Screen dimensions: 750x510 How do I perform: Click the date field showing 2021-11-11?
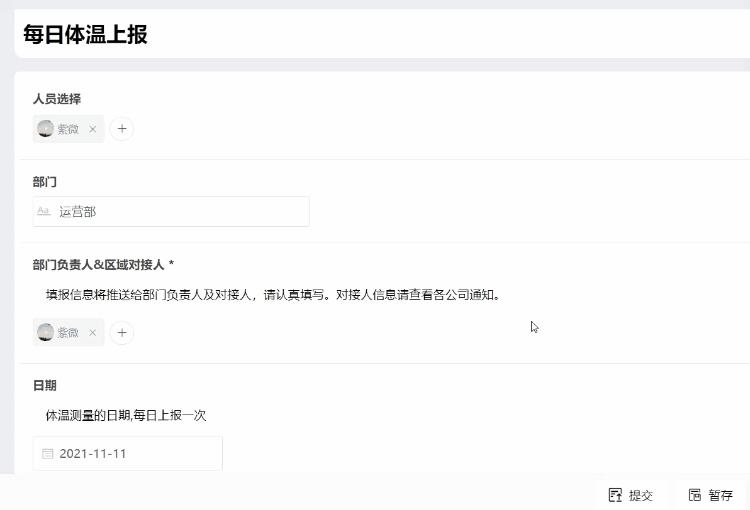coord(130,454)
